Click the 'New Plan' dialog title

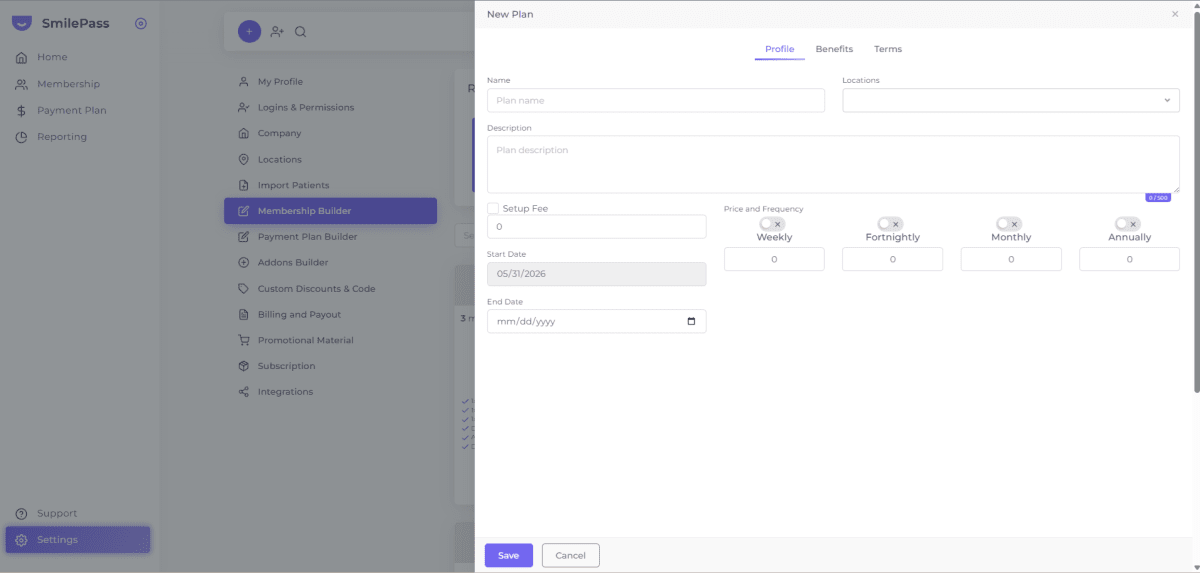[510, 14]
